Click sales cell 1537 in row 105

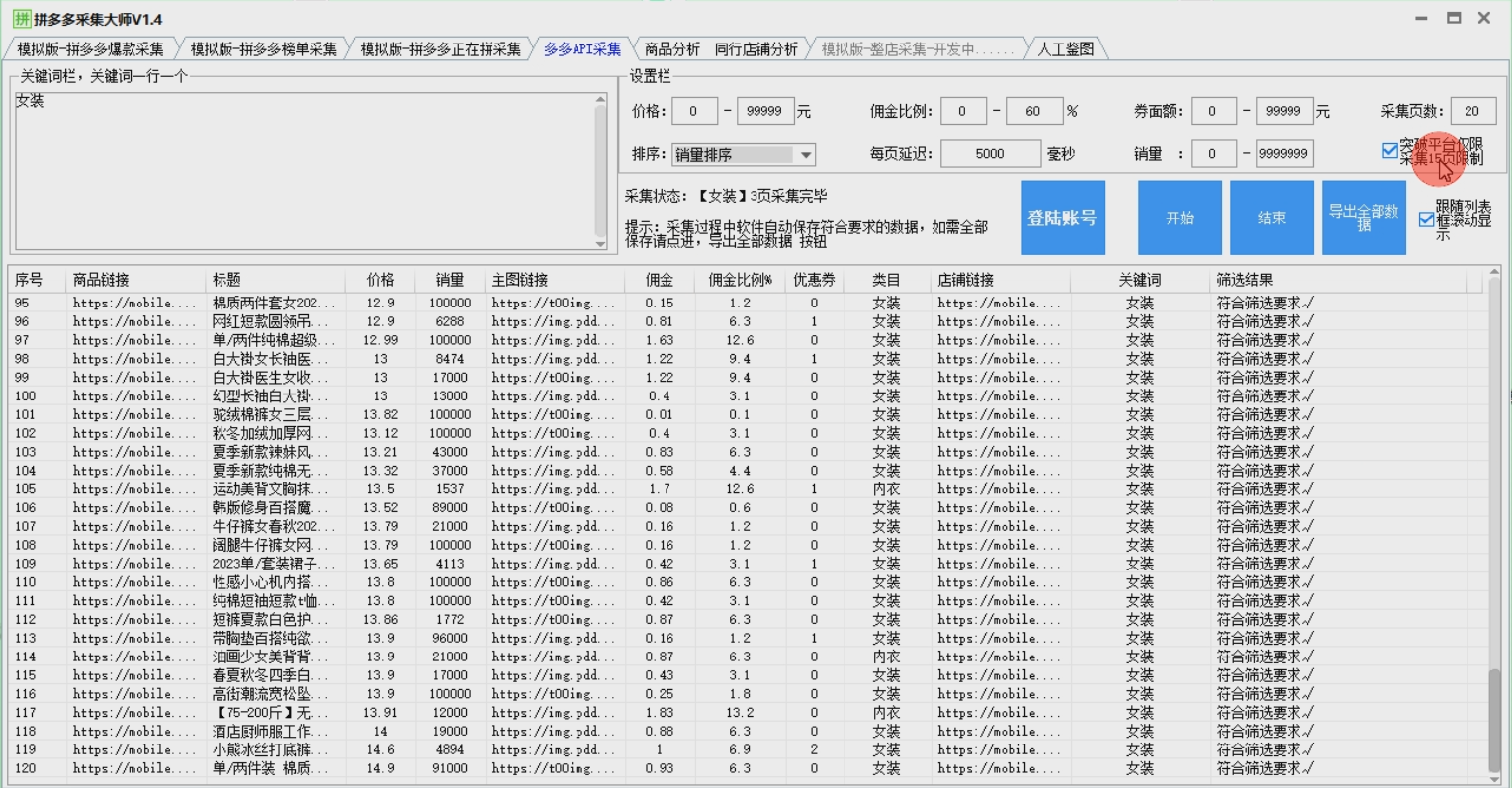[x=450, y=488]
